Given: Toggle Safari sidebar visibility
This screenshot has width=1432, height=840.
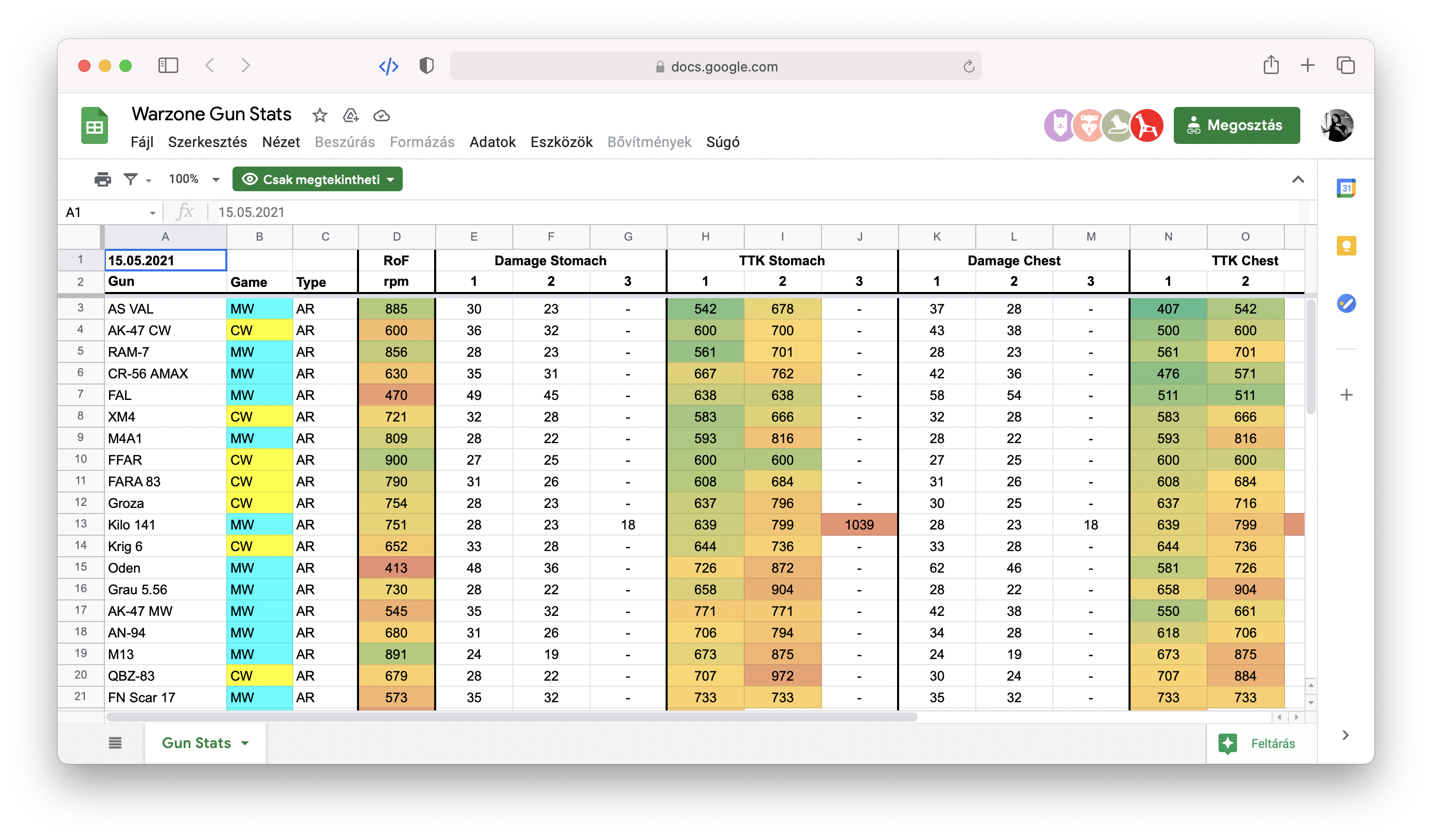Looking at the screenshot, I should (x=168, y=66).
